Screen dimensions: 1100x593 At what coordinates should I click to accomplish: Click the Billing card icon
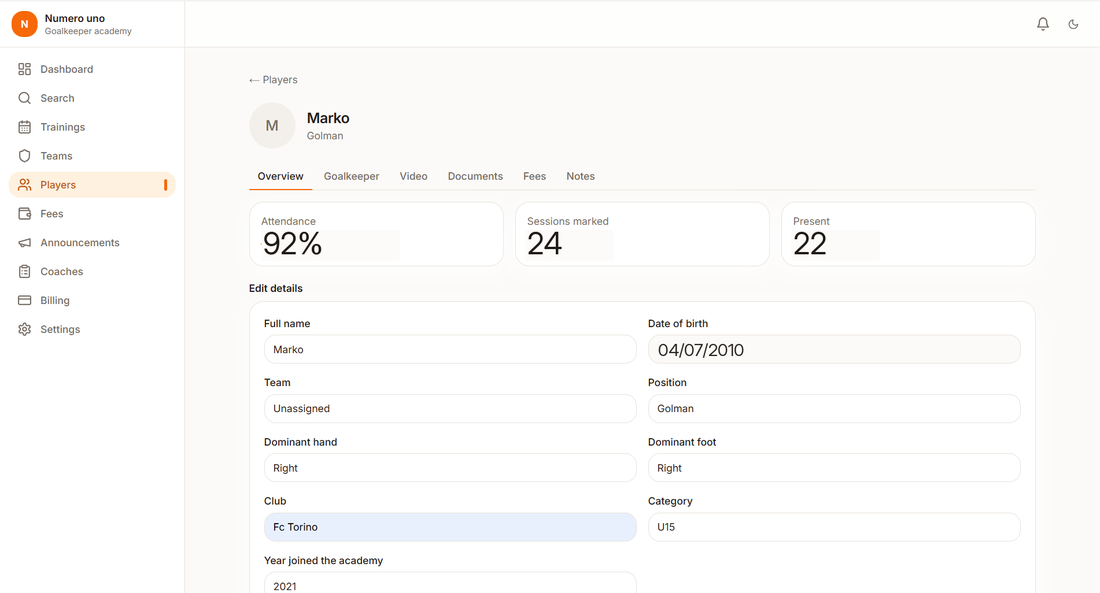pyautogui.click(x=25, y=300)
